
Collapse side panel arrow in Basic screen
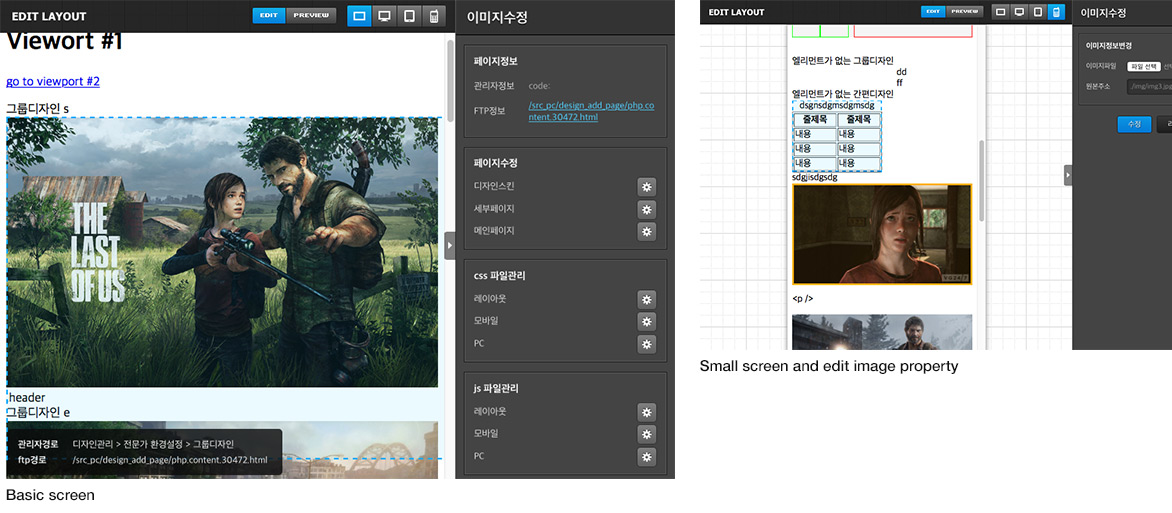[449, 245]
